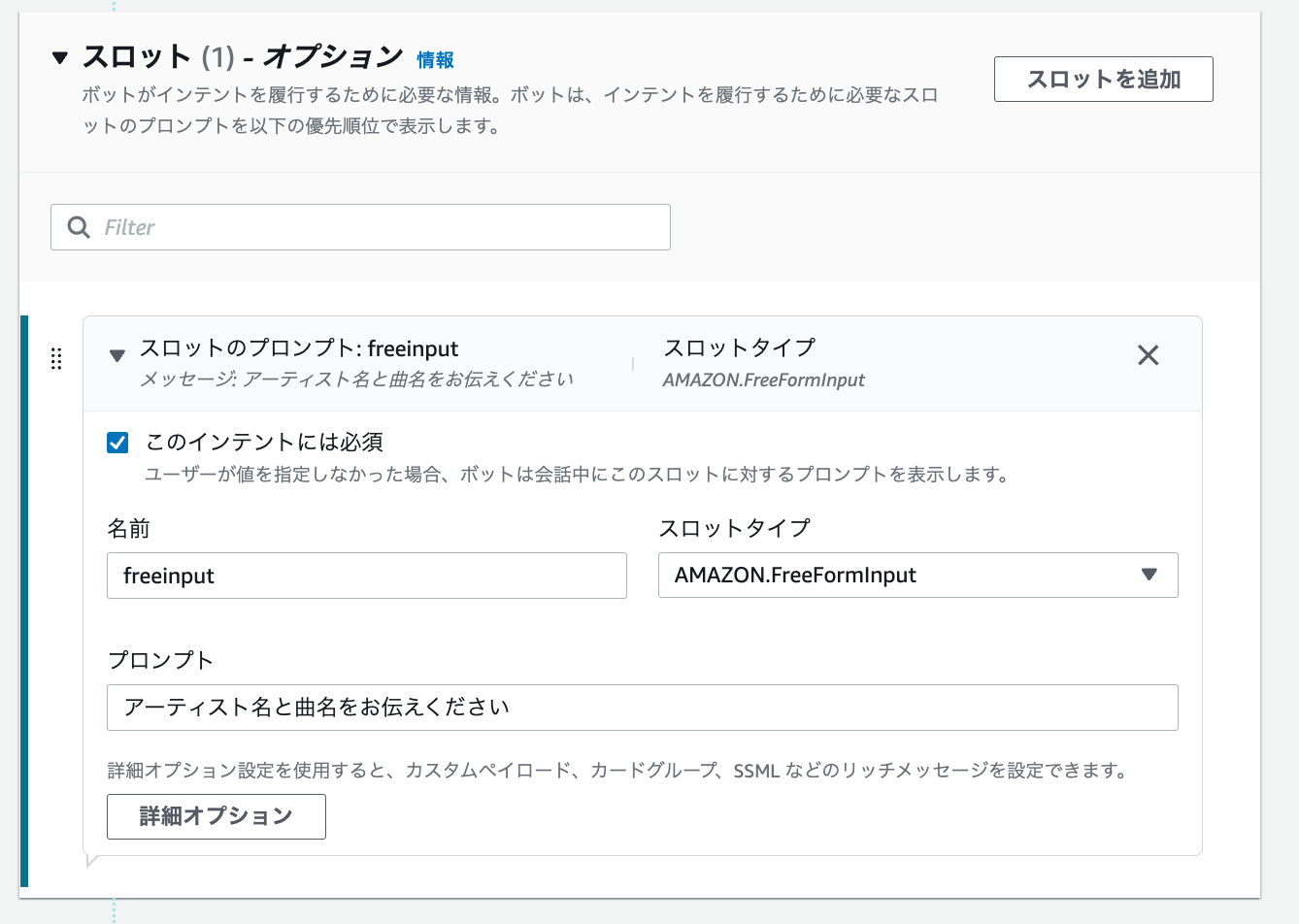Remove the freeinput slot using the X icon

click(1149, 355)
